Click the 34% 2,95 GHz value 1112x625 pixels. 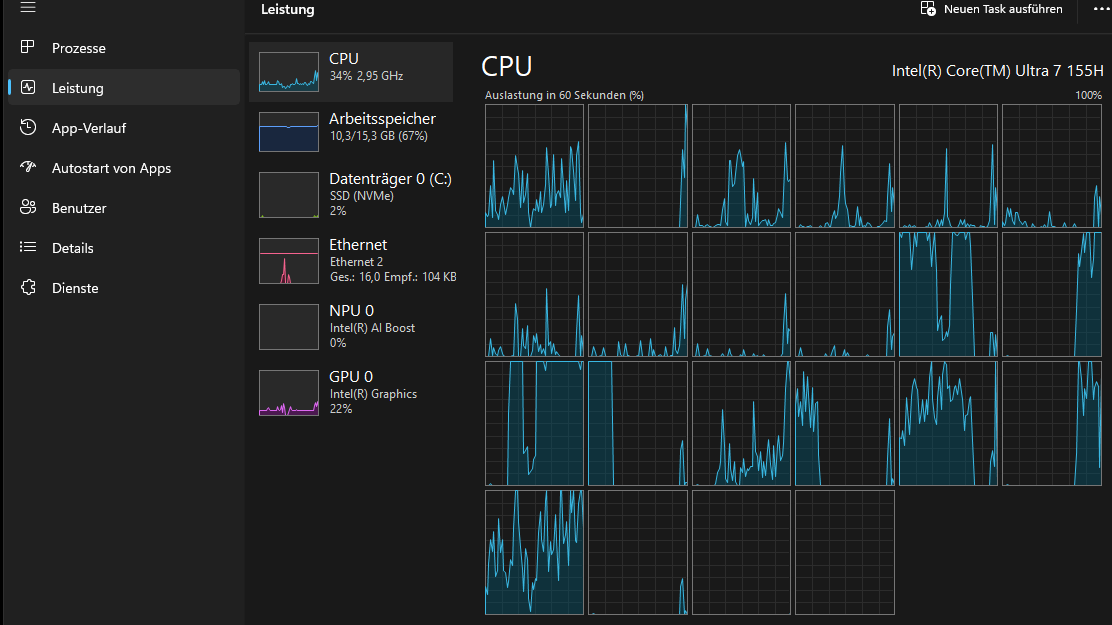[366, 76]
